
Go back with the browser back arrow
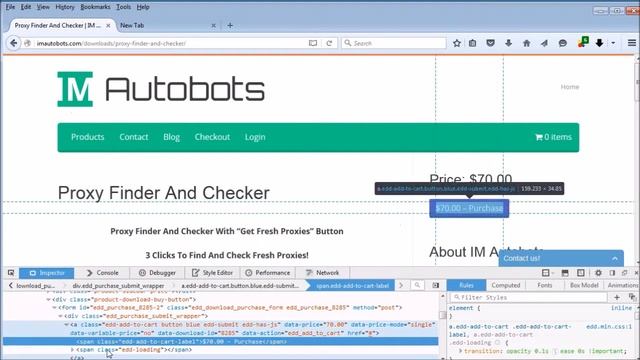tap(13, 43)
